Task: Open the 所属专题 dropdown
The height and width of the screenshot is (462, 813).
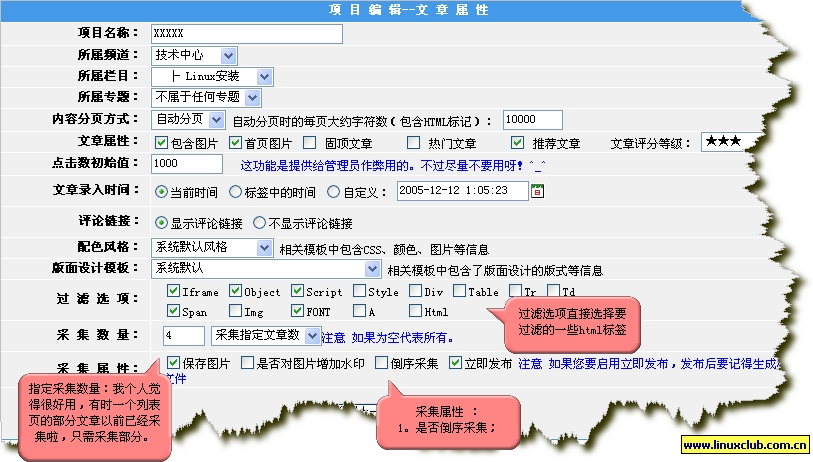Action: click(206, 97)
